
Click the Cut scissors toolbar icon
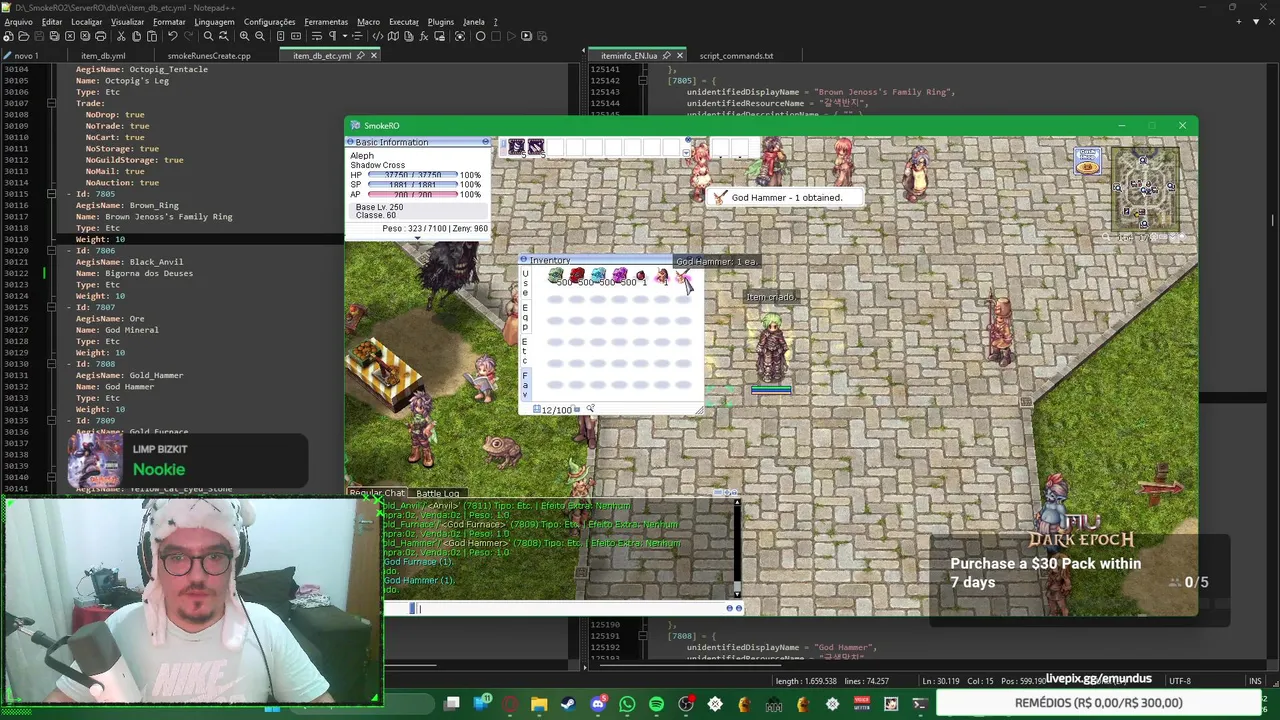click(121, 36)
